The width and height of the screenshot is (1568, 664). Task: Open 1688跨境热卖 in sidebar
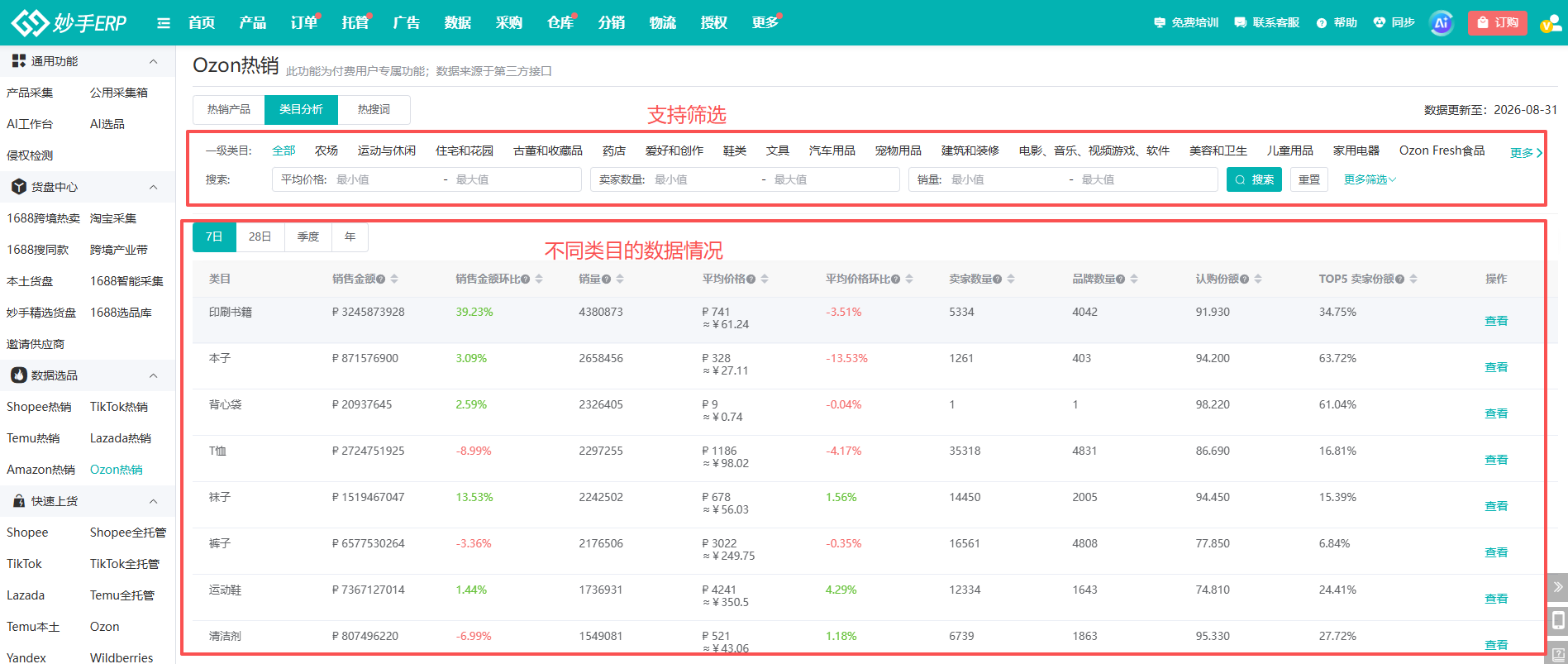tap(43, 218)
